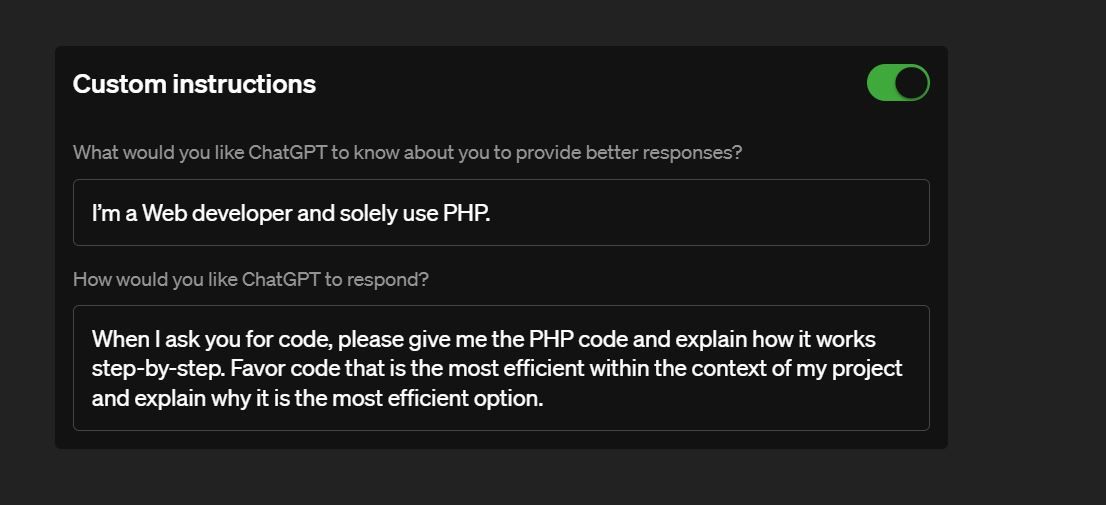Screen dimensions: 1106x505
Task: Click the "Custom instructions" heading
Action: [x=194, y=84]
